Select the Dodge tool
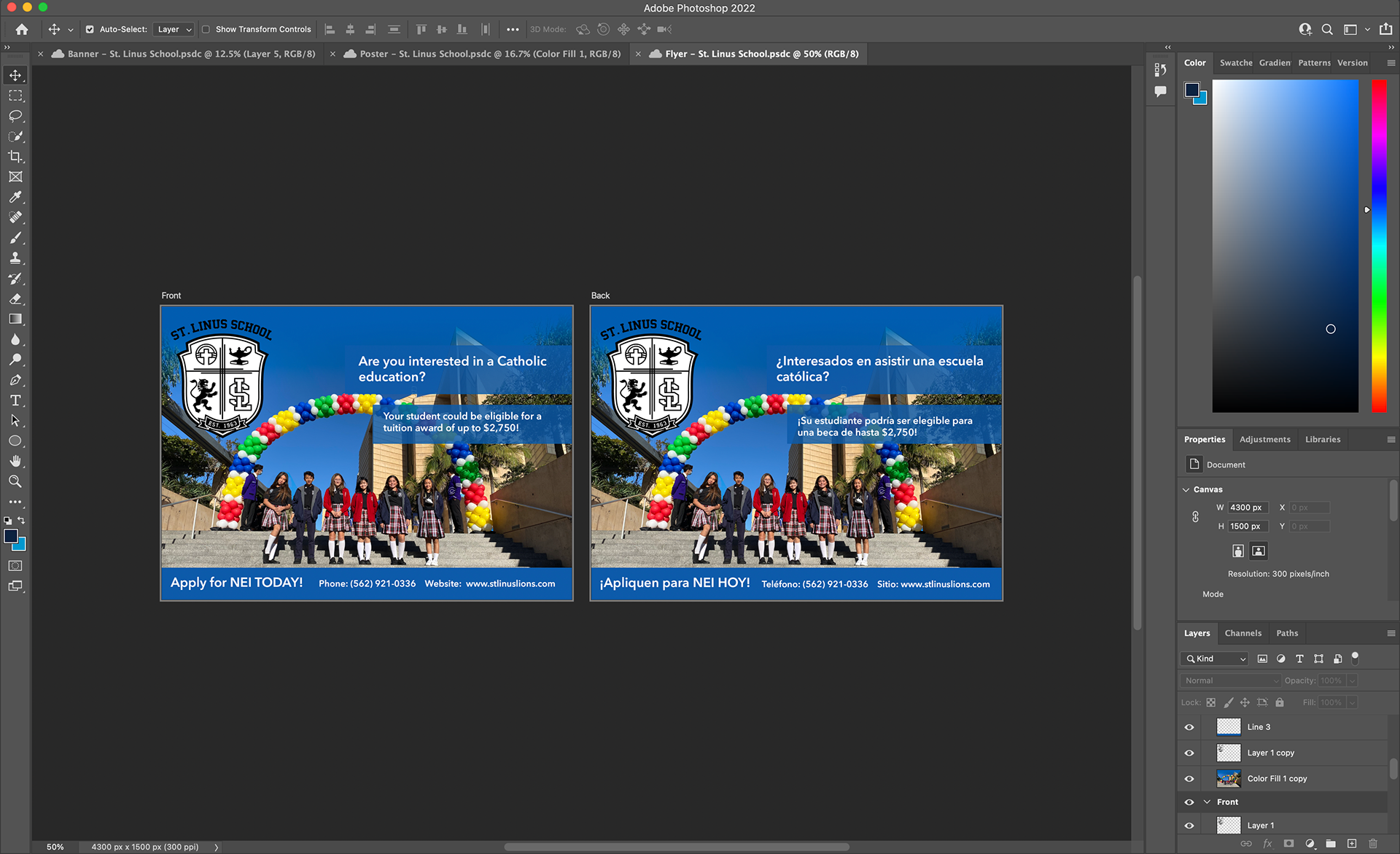The height and width of the screenshot is (854, 1400). click(x=15, y=360)
